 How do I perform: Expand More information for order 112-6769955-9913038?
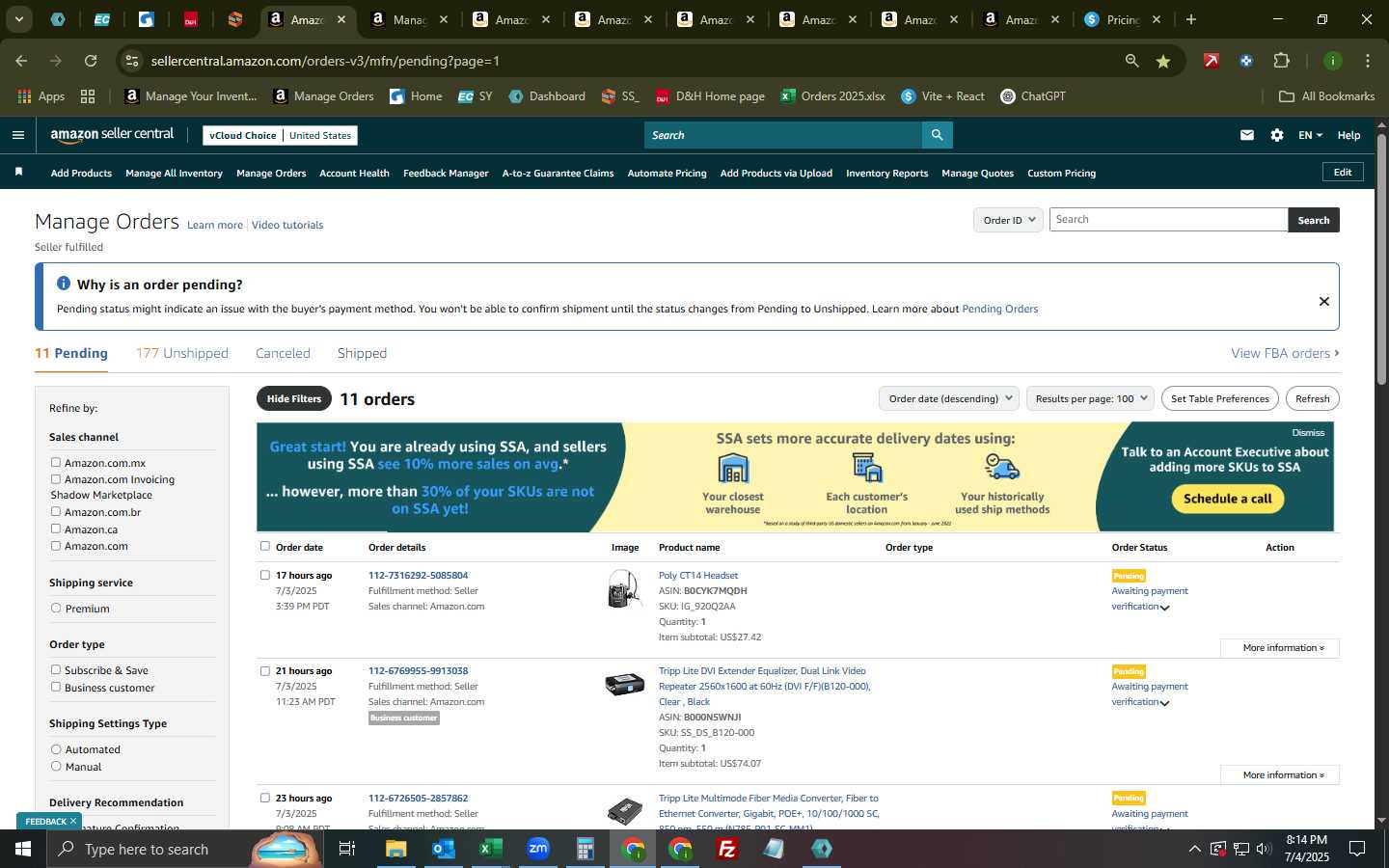pos(1281,774)
